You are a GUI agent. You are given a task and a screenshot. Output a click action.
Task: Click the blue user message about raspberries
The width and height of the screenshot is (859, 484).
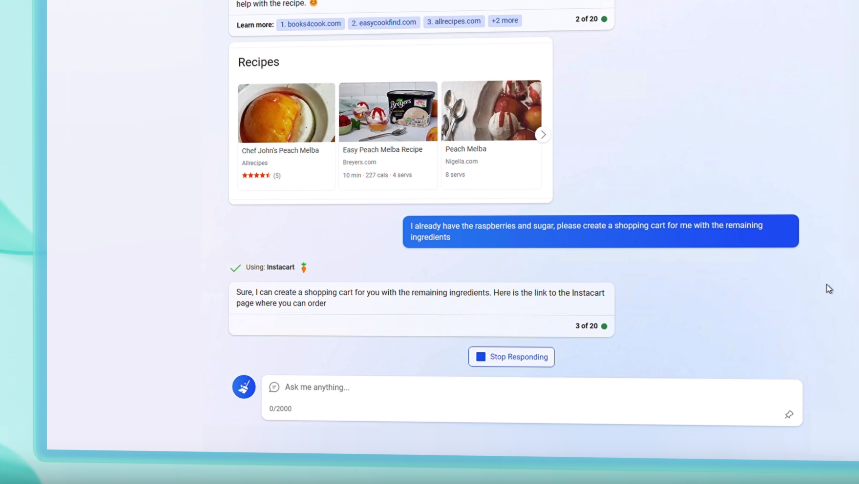click(600, 231)
